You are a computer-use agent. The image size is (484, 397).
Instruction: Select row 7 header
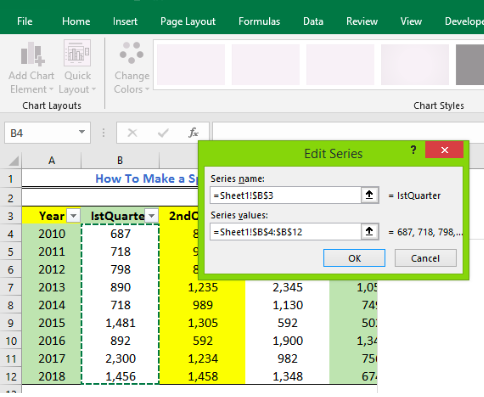[x=11, y=287]
